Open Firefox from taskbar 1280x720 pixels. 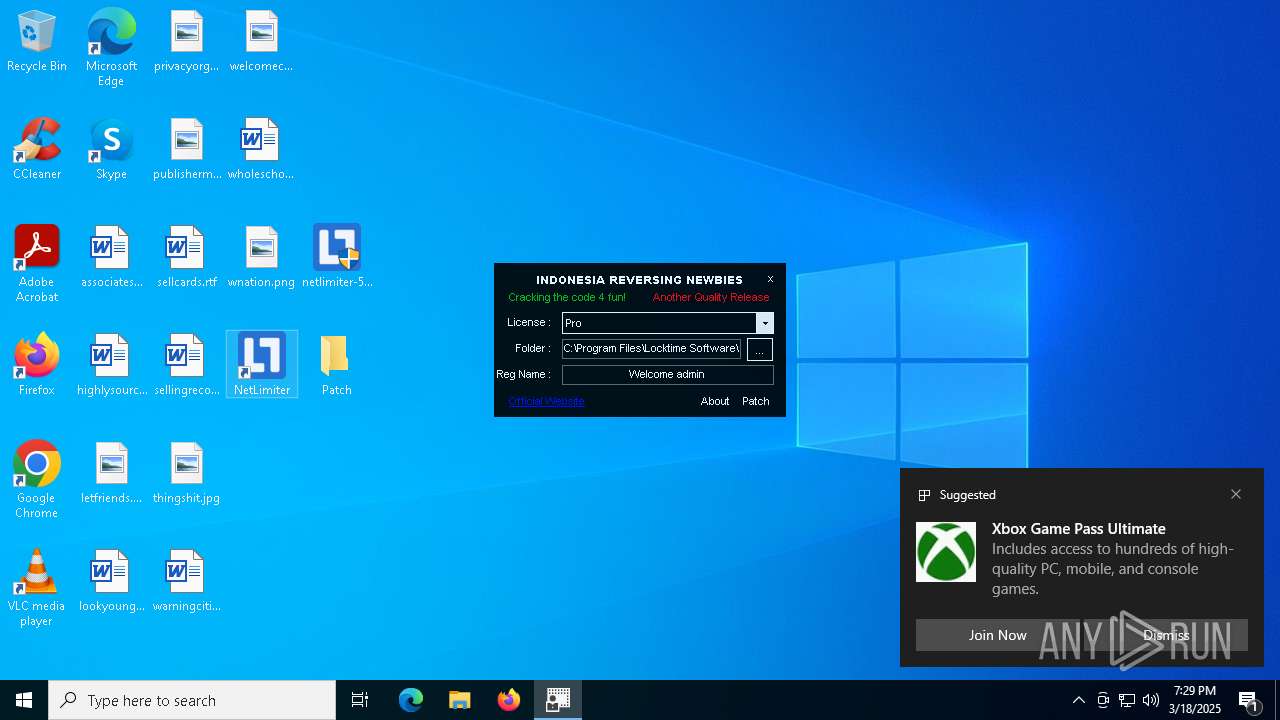coord(509,700)
